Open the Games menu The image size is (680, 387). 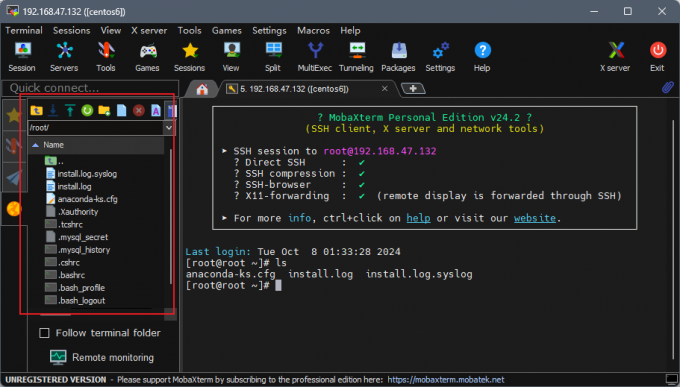tap(227, 30)
